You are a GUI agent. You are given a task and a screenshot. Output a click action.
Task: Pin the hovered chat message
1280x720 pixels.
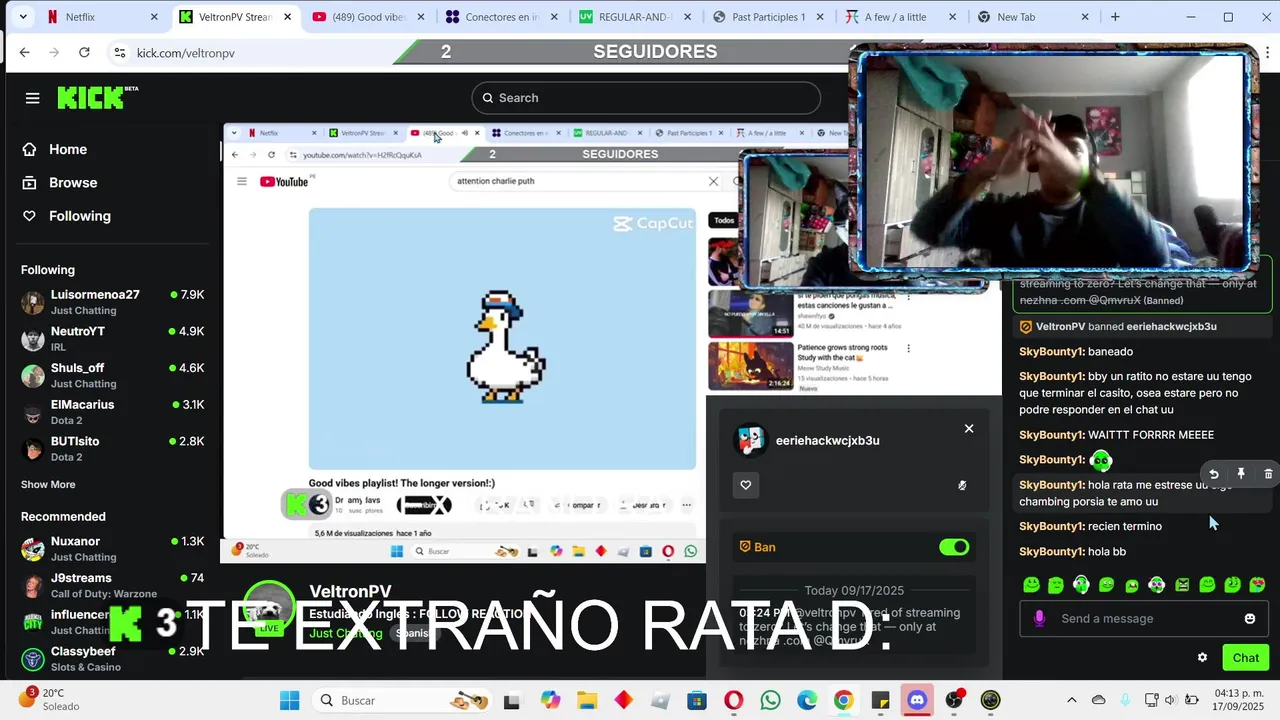pyautogui.click(x=1241, y=474)
